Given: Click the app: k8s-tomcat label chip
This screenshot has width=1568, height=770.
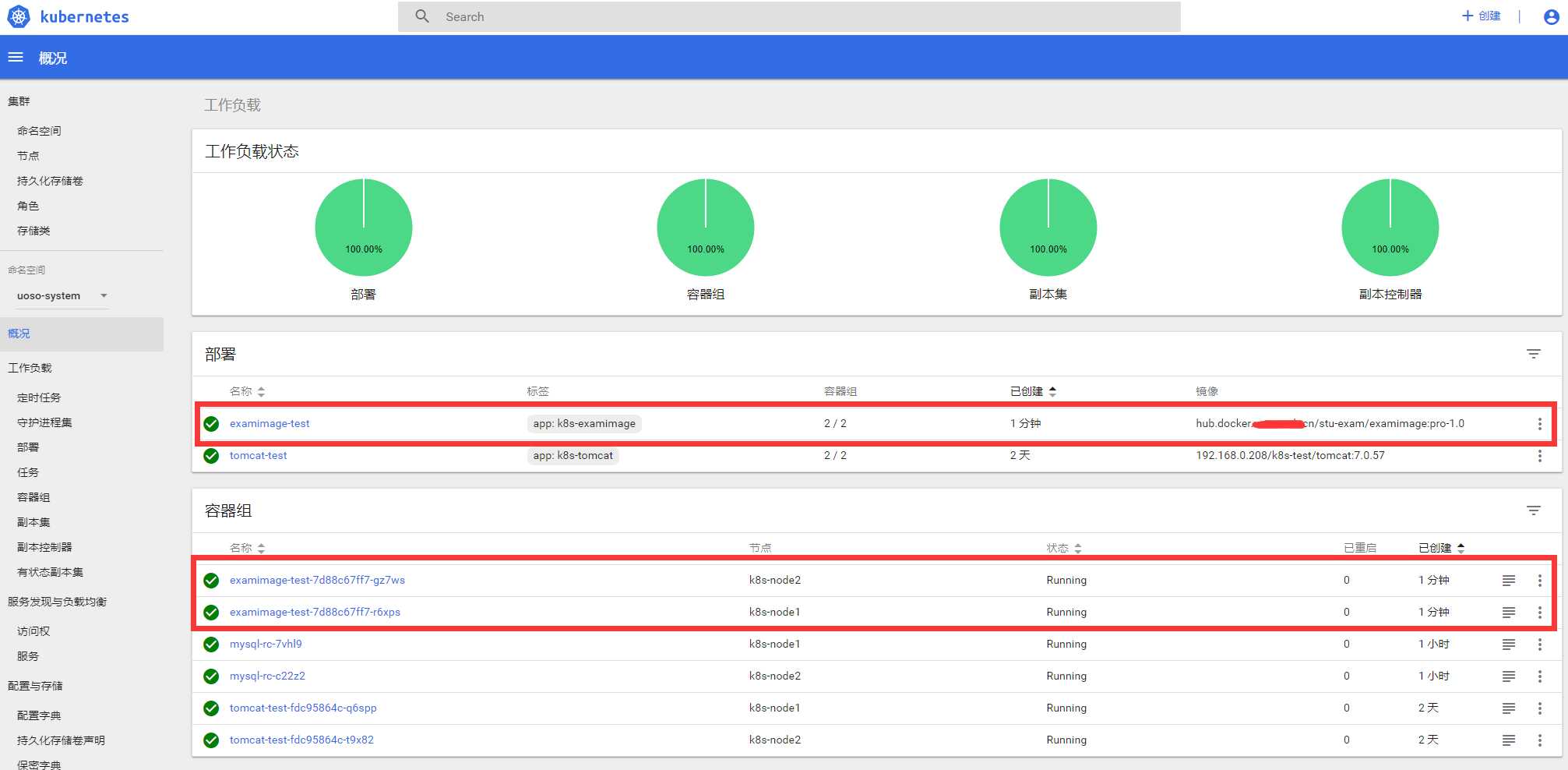Looking at the screenshot, I should [573, 455].
